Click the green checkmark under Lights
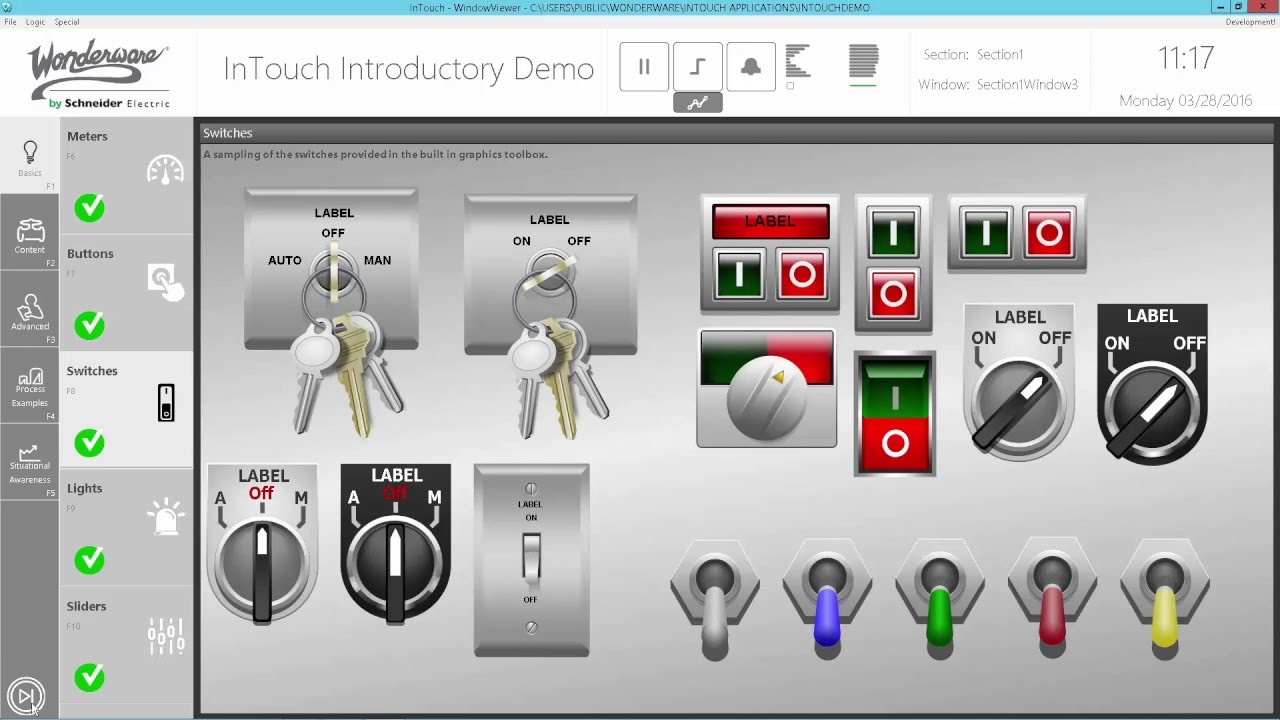Viewport: 1280px width, 720px height. click(x=90, y=559)
